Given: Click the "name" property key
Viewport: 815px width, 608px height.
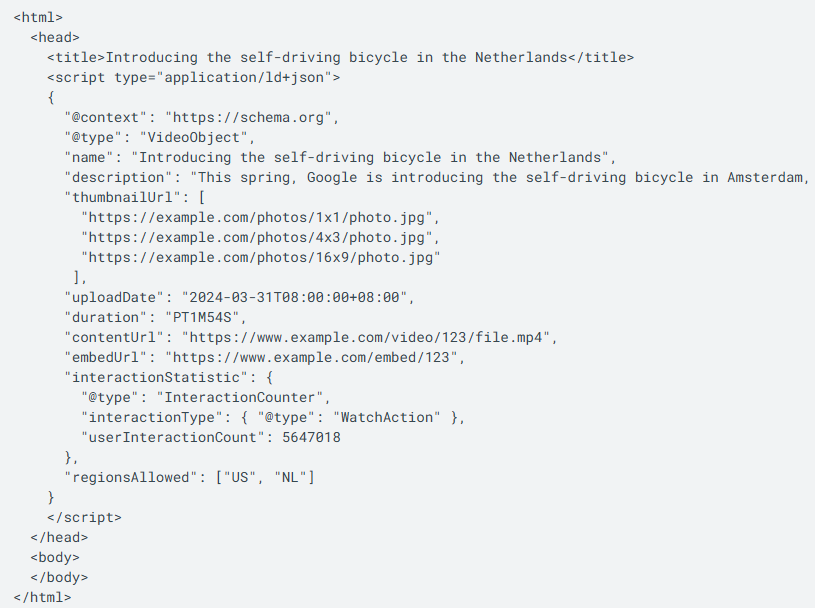Looking at the screenshot, I should [x=90, y=157].
